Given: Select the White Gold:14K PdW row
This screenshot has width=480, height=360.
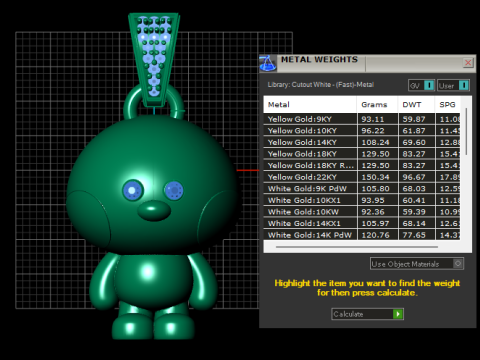Looking at the screenshot, I should click(362, 235).
